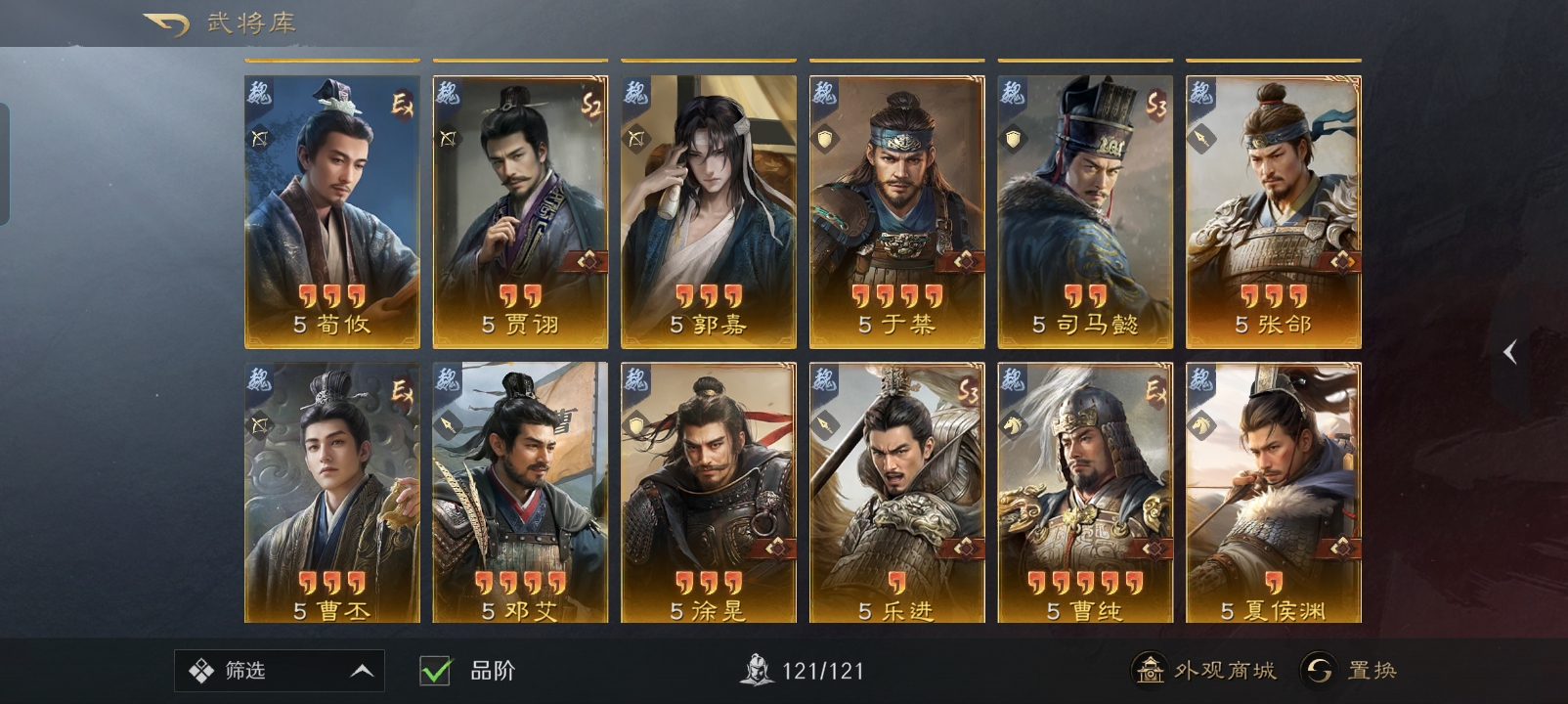Image resolution: width=1568 pixels, height=704 pixels.
Task: Open the 外观商城 shop icon
Action: 1150,670
